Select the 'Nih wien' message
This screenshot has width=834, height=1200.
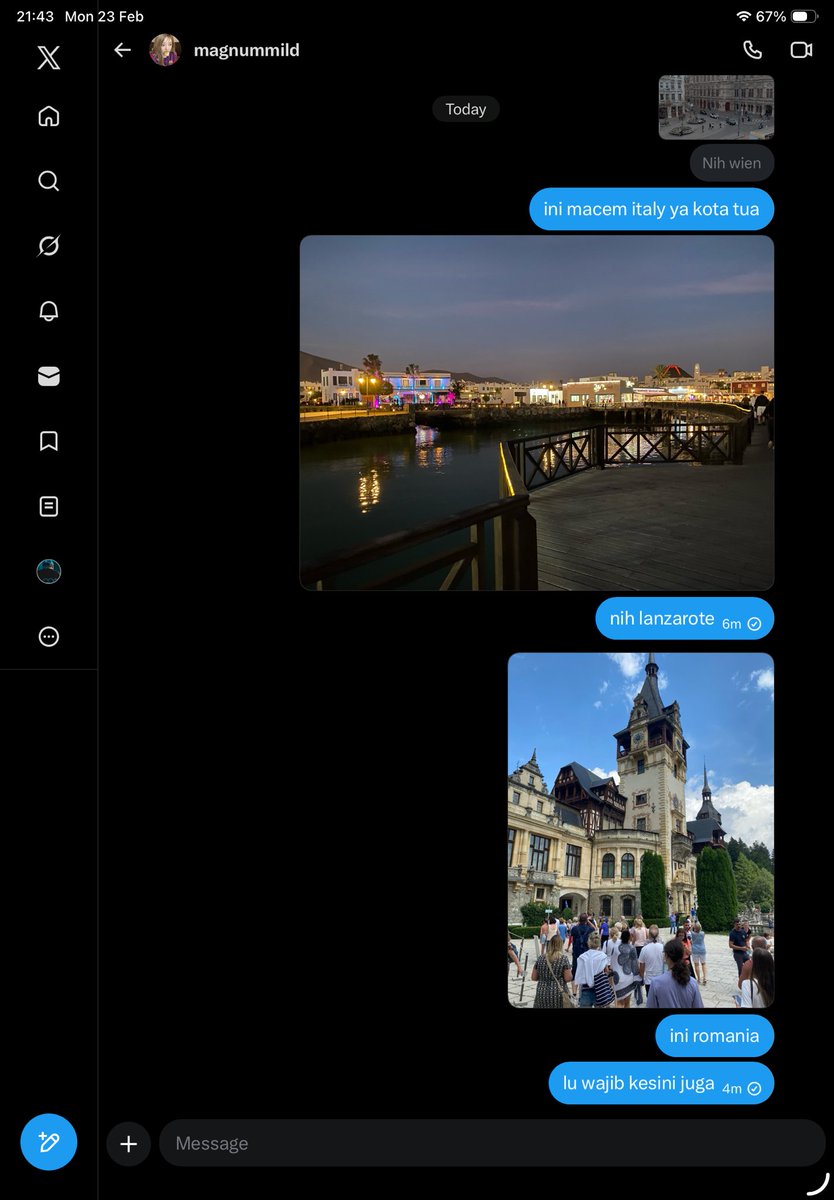coord(731,163)
